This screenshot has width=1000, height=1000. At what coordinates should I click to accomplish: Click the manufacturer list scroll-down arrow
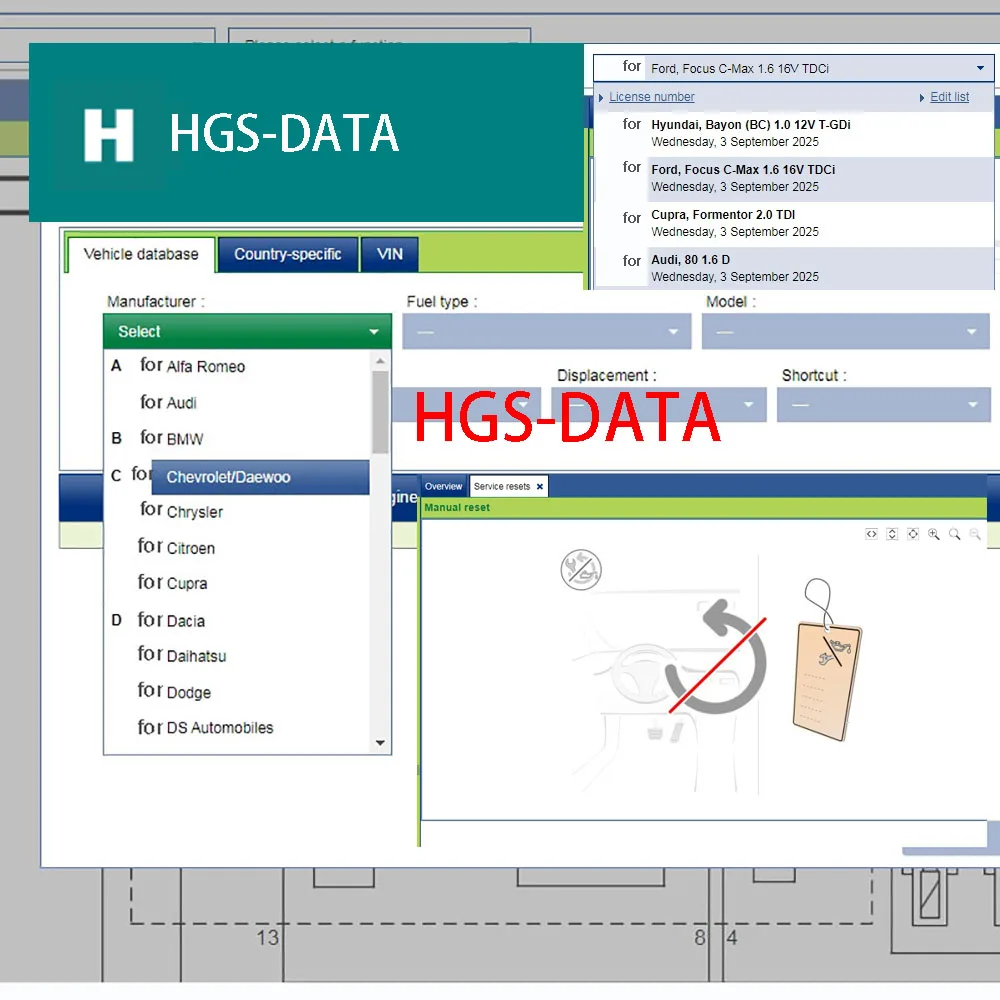point(380,743)
